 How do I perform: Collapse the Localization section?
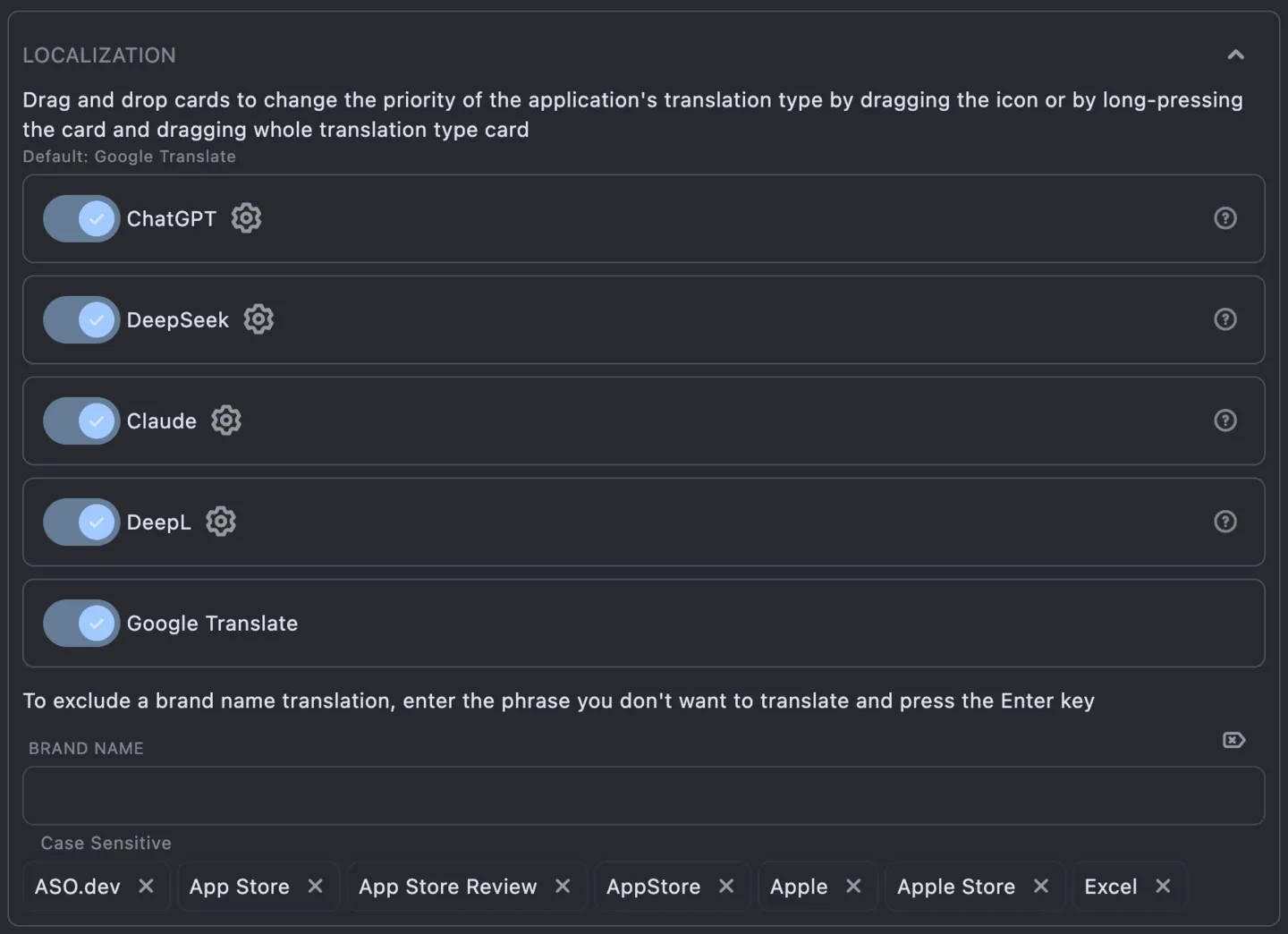click(x=1235, y=55)
